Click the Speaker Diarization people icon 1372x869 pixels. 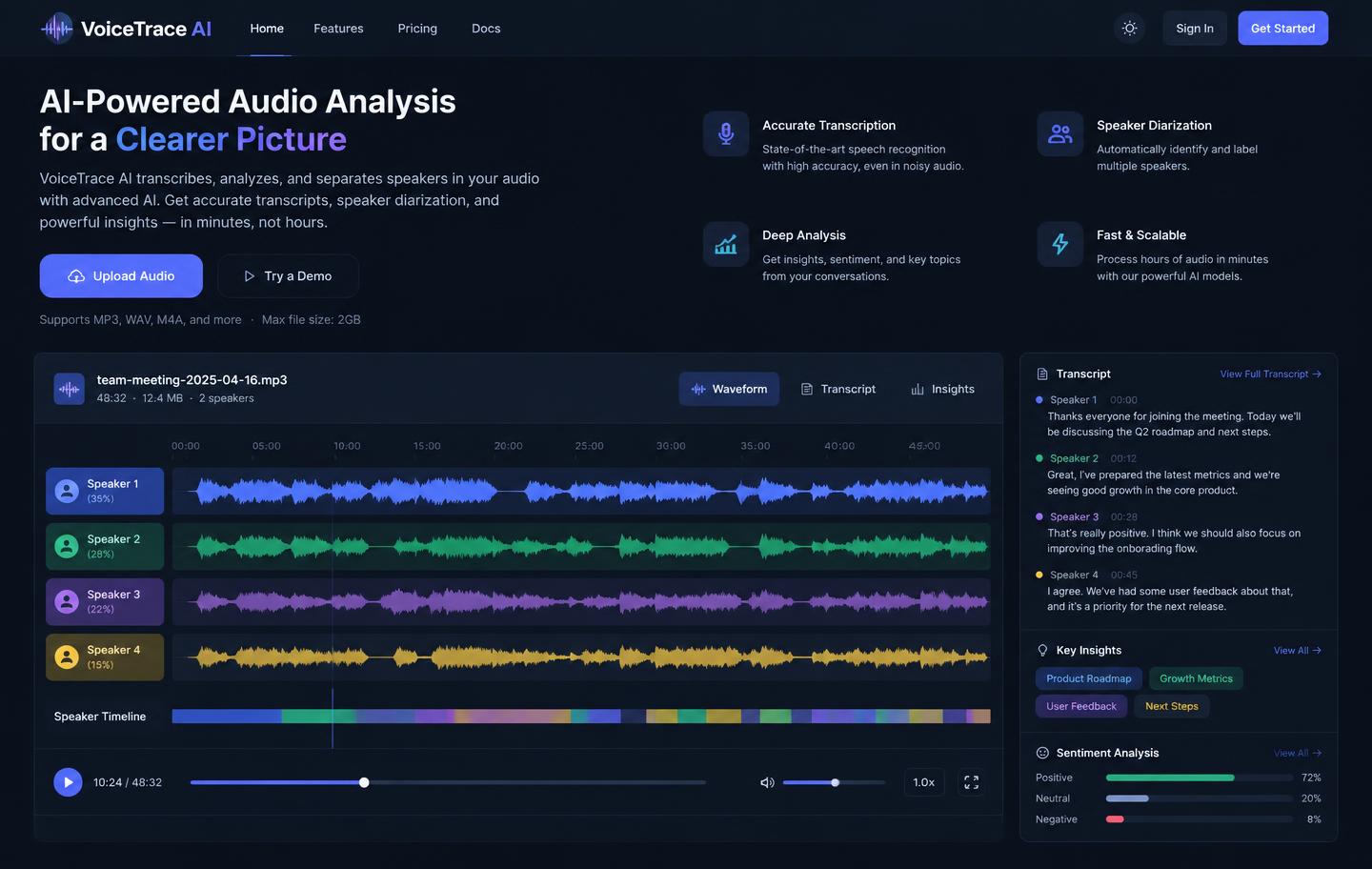coord(1060,134)
